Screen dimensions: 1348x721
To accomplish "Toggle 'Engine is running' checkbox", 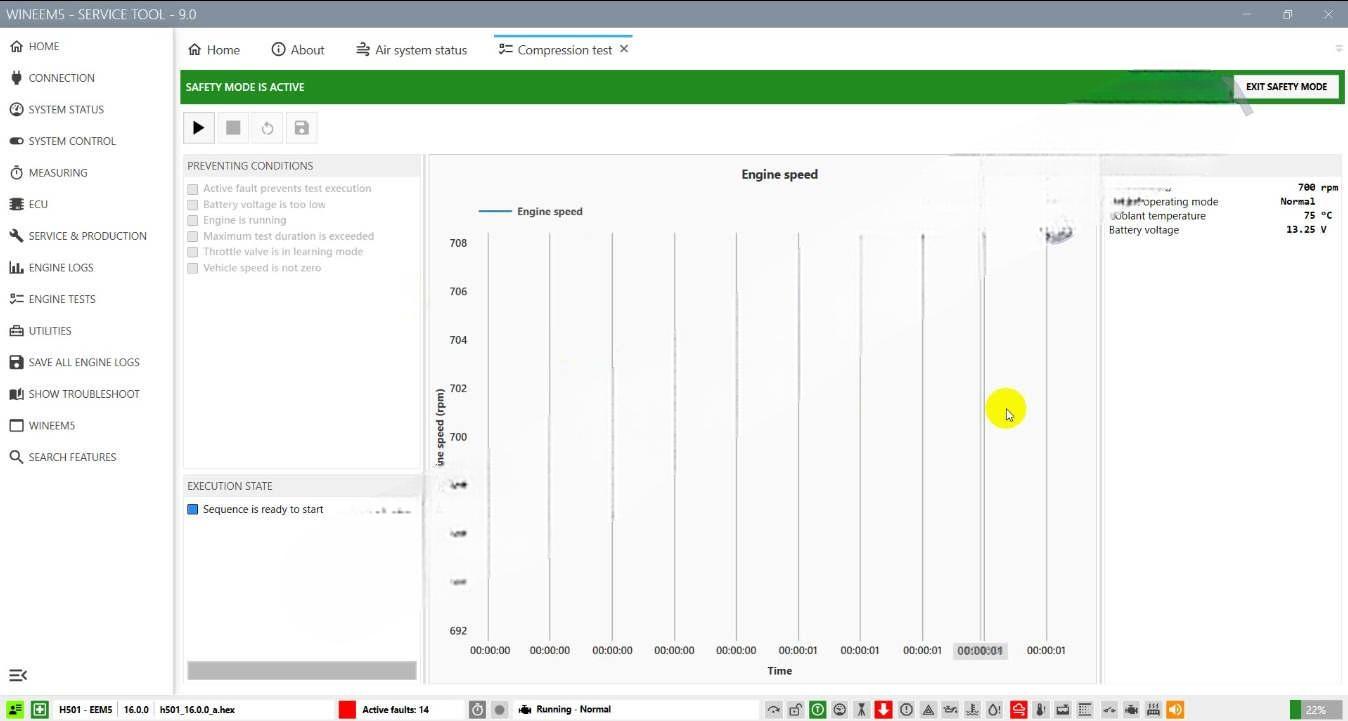I will (193, 221).
